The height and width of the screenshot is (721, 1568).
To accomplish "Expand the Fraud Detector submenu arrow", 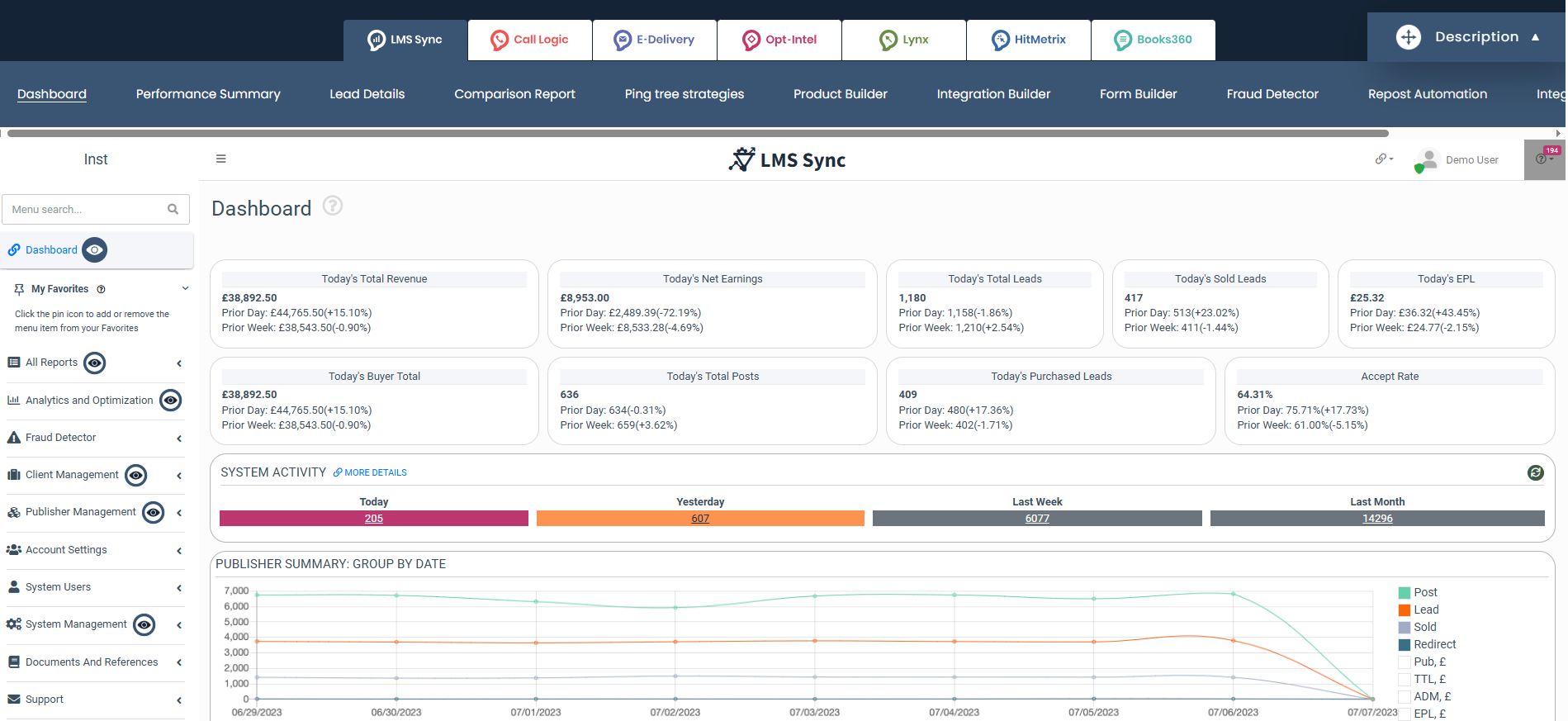I will click(x=179, y=439).
